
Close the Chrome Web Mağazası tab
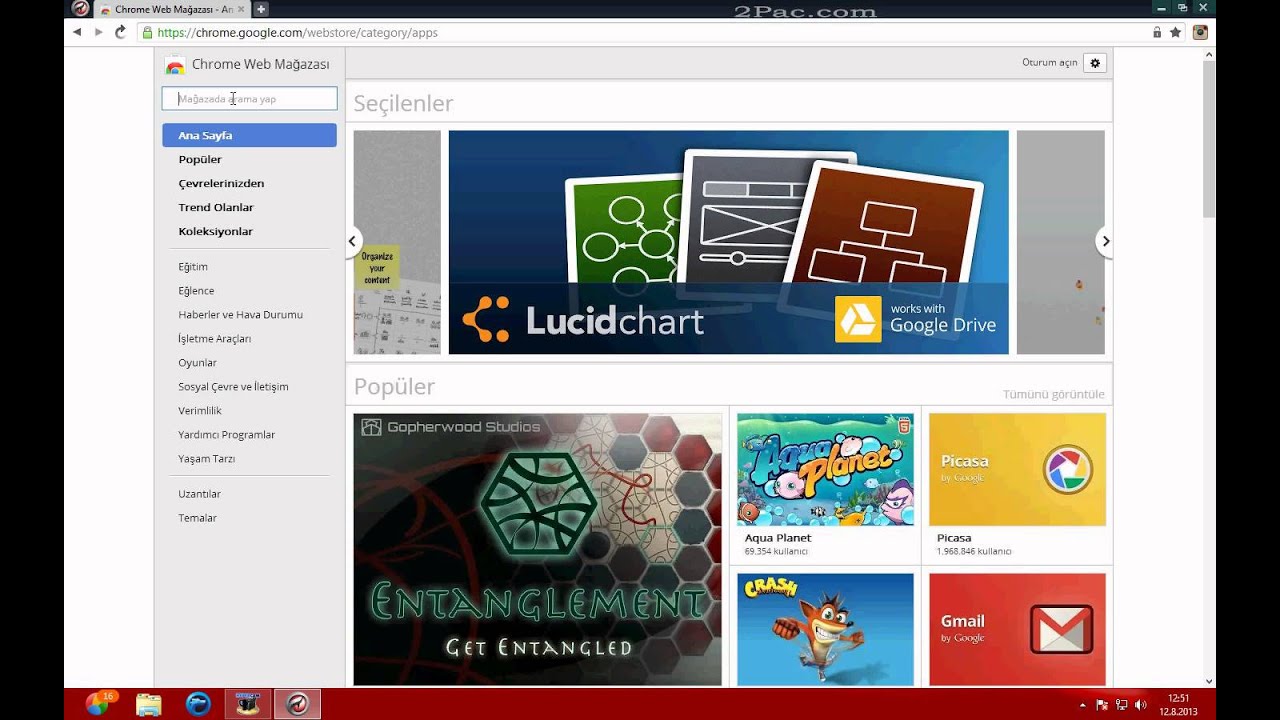pyautogui.click(x=241, y=9)
